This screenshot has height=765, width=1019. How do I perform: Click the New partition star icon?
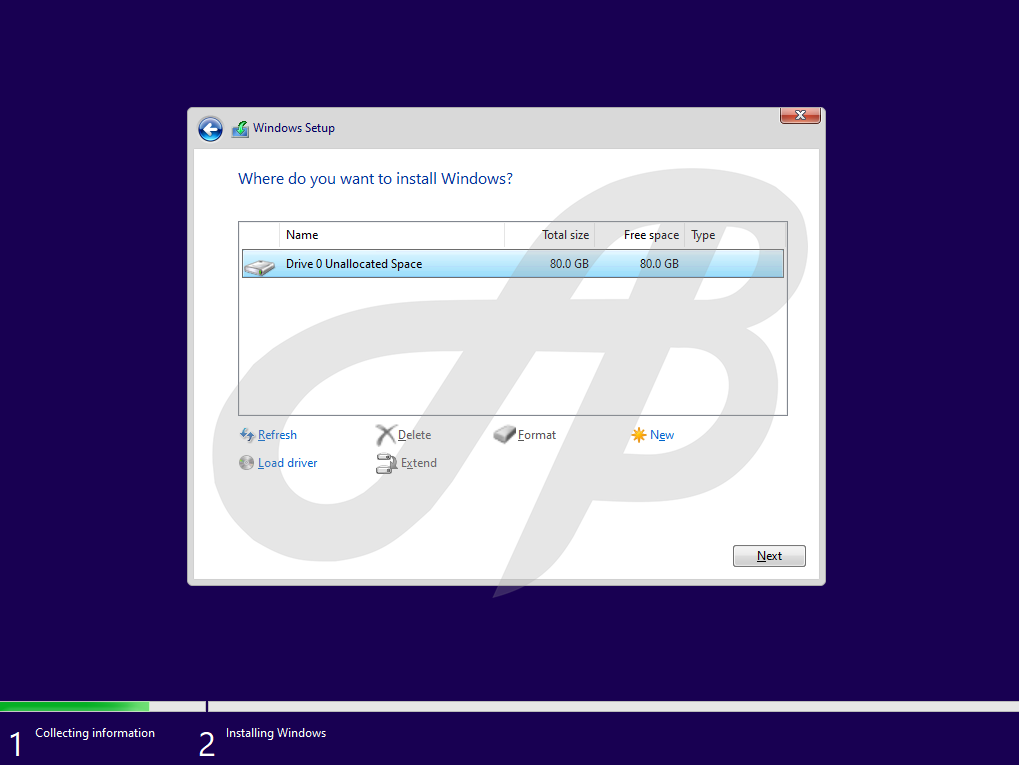click(639, 435)
